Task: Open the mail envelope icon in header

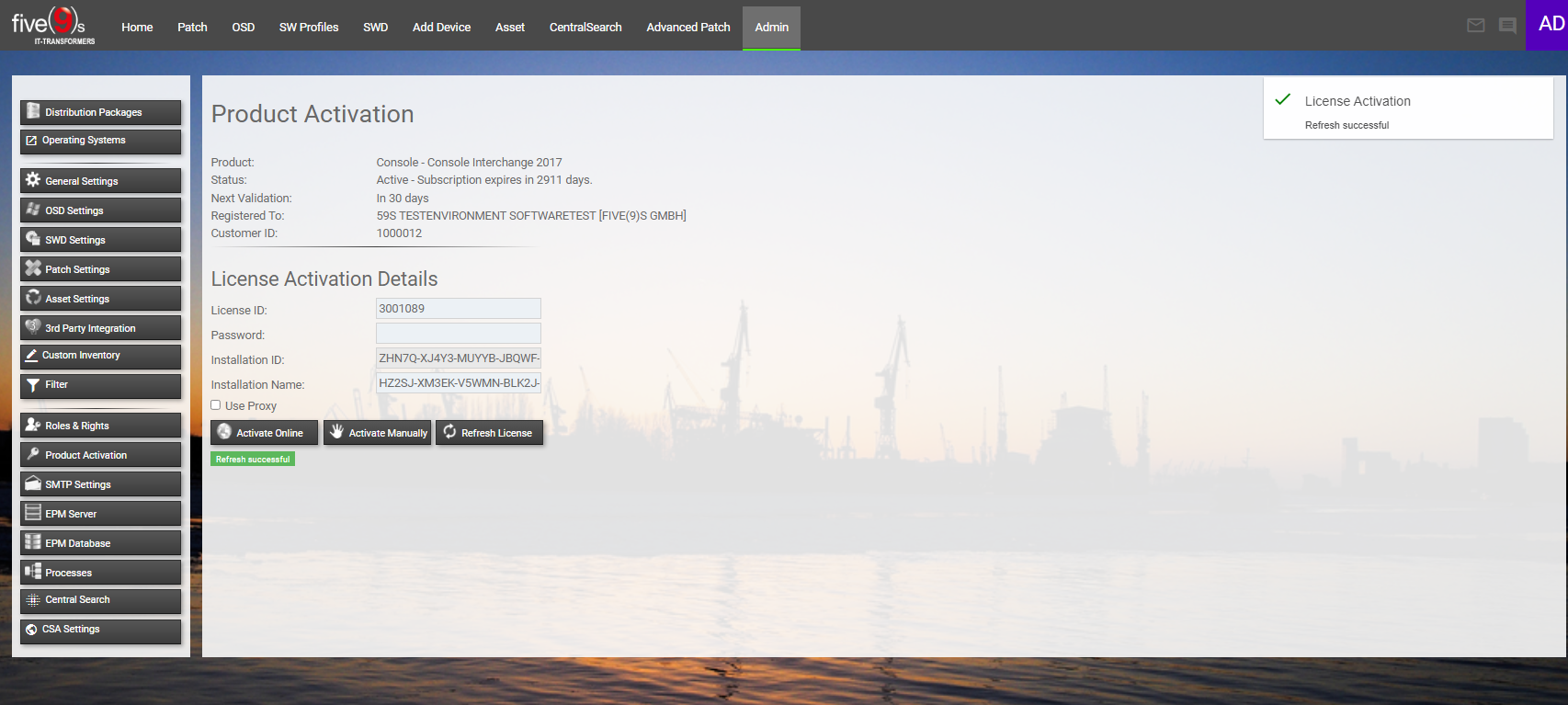Action: 1476,26
